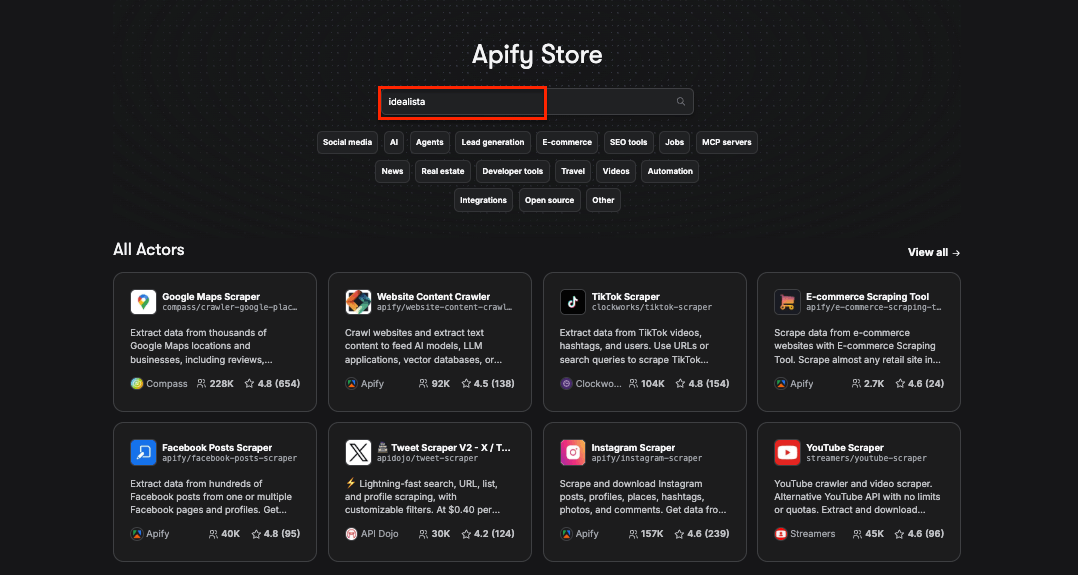This screenshot has height=575, width=1078.
Task: Click the TikTok Scraper logo icon
Action: 573,302
